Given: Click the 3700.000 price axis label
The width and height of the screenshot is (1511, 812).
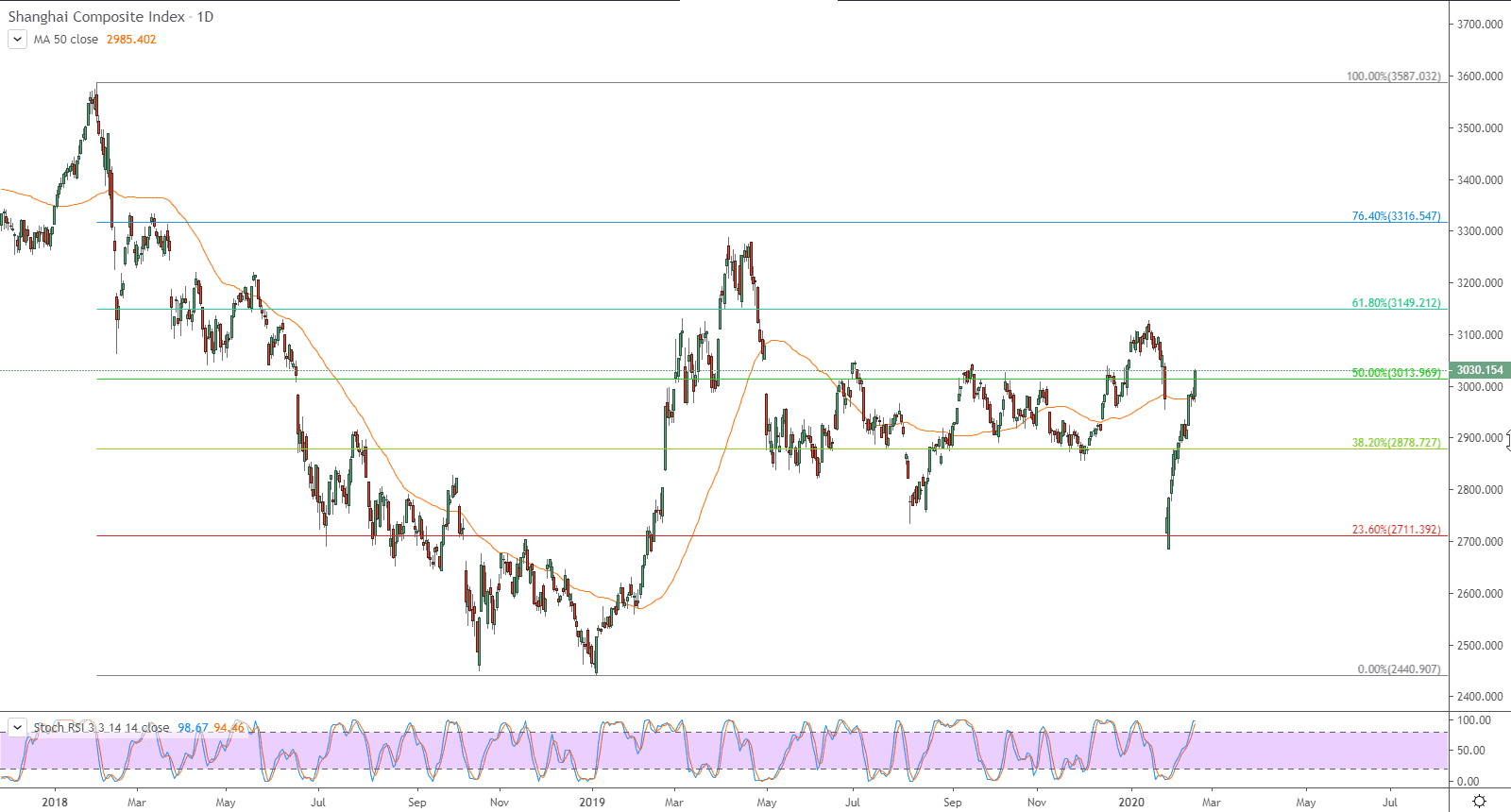Looking at the screenshot, I should 1480,25.
